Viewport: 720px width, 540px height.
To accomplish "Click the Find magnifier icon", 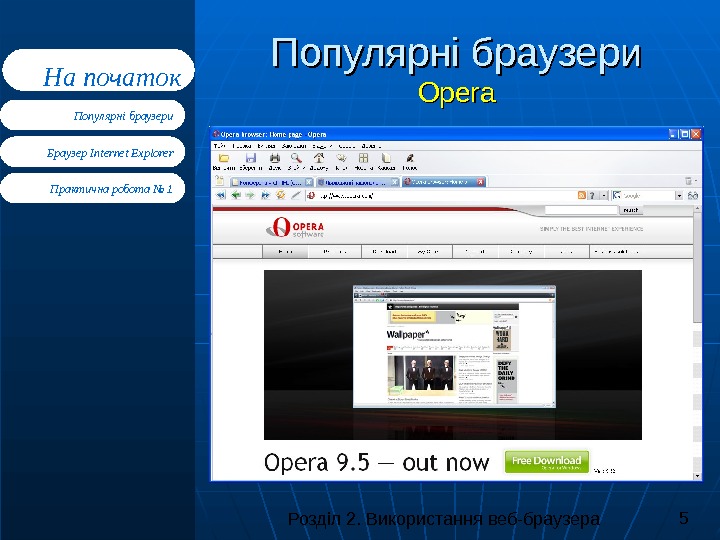I will tap(296, 158).
